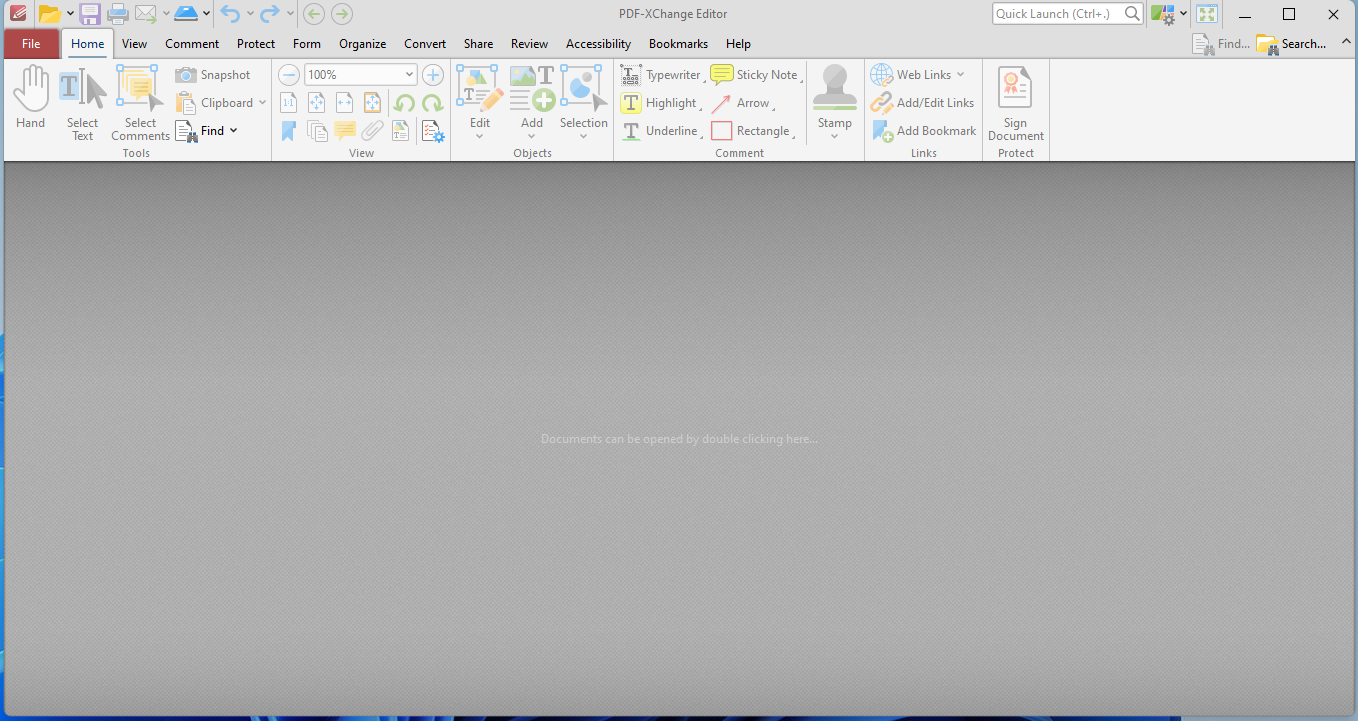Select the Typewriter tool
1358x721 pixels.
661,75
